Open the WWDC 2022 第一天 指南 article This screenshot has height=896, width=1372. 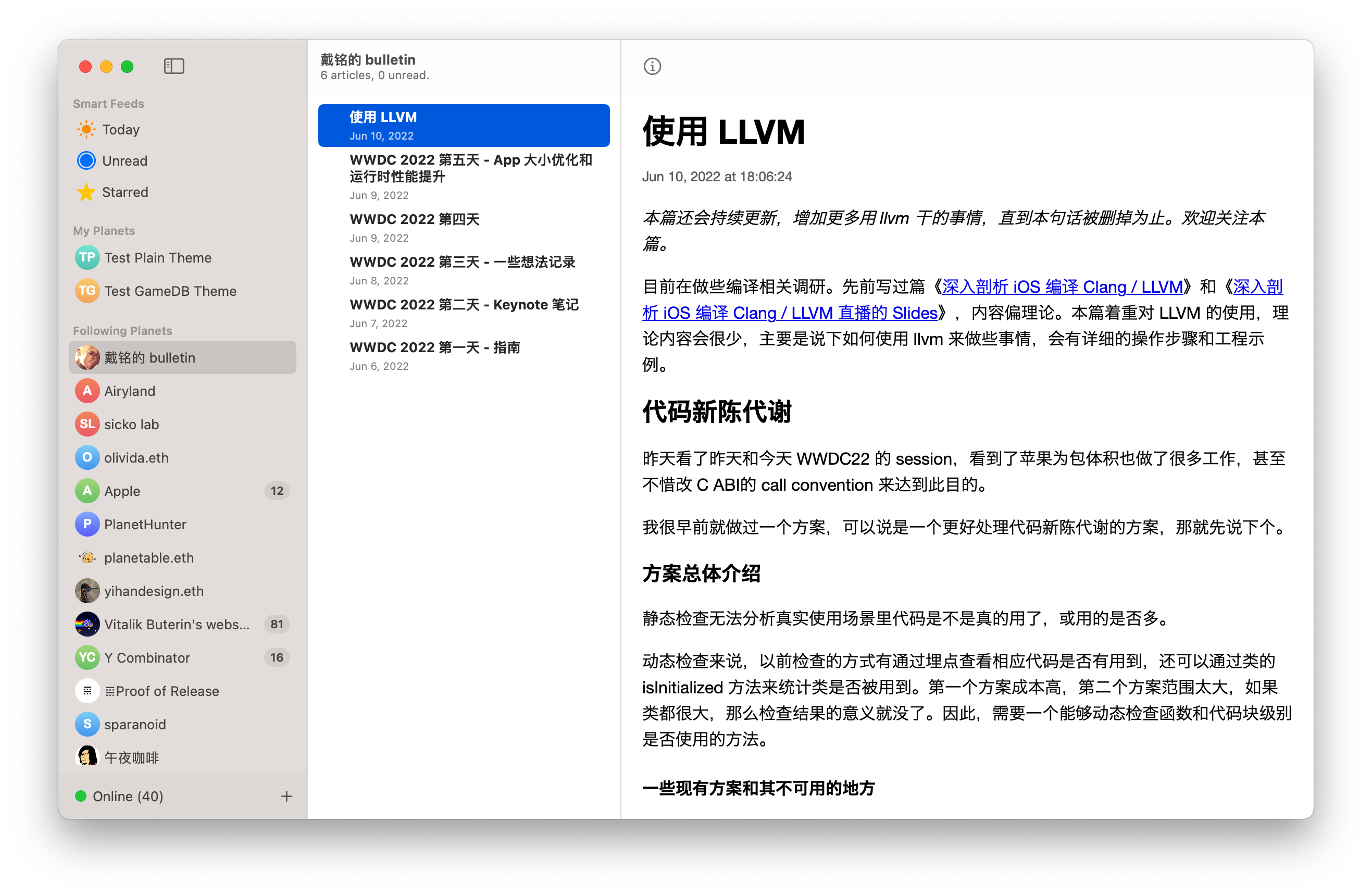pos(434,347)
